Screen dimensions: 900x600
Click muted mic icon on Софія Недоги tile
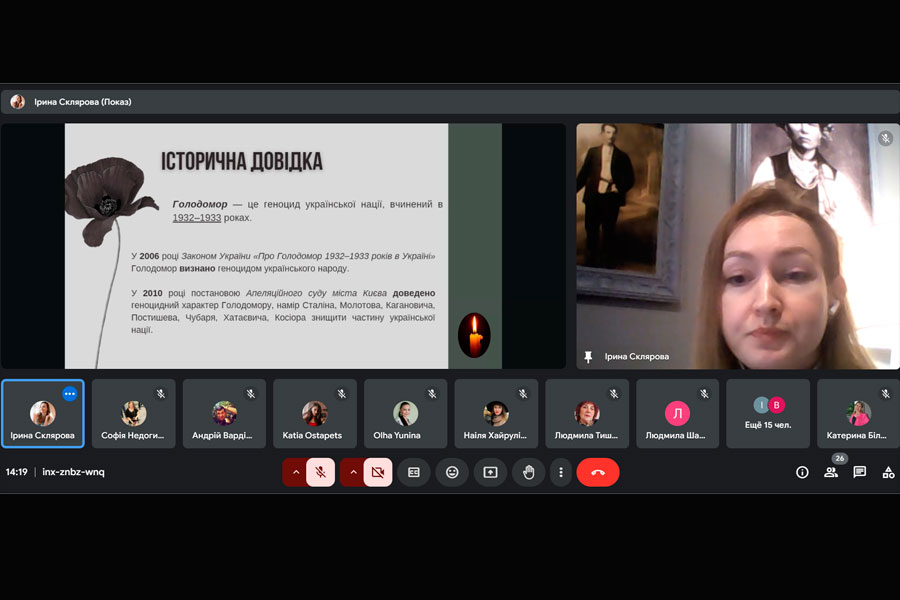[x=161, y=394]
